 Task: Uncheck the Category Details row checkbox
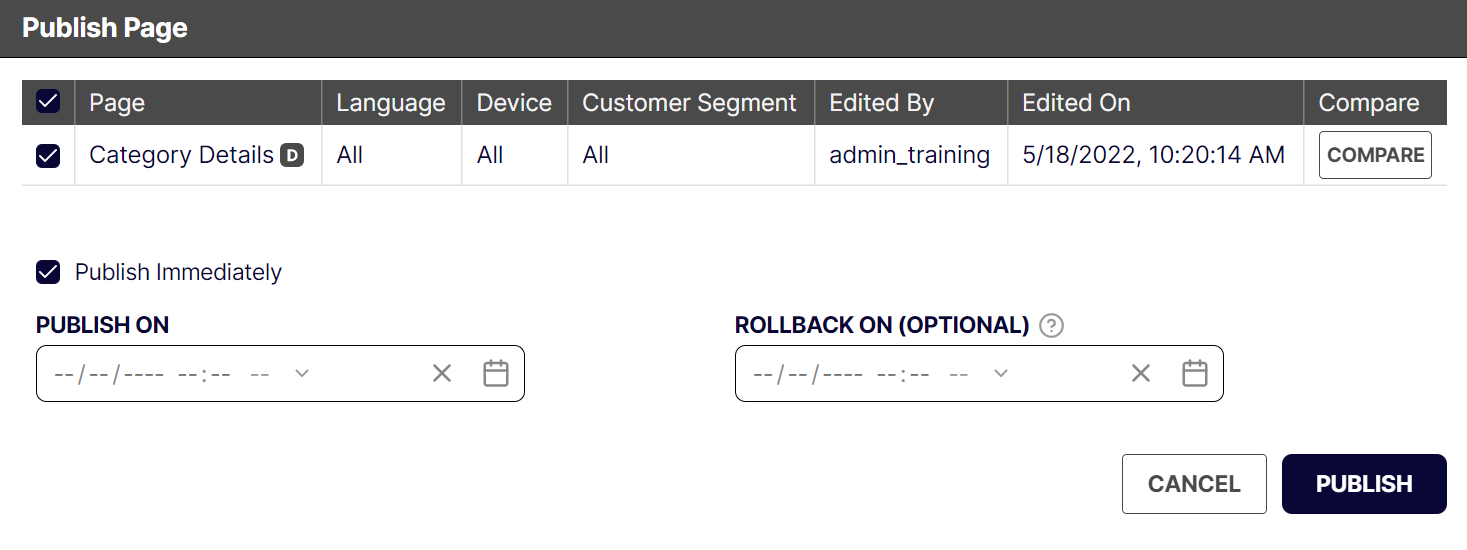tap(48, 155)
